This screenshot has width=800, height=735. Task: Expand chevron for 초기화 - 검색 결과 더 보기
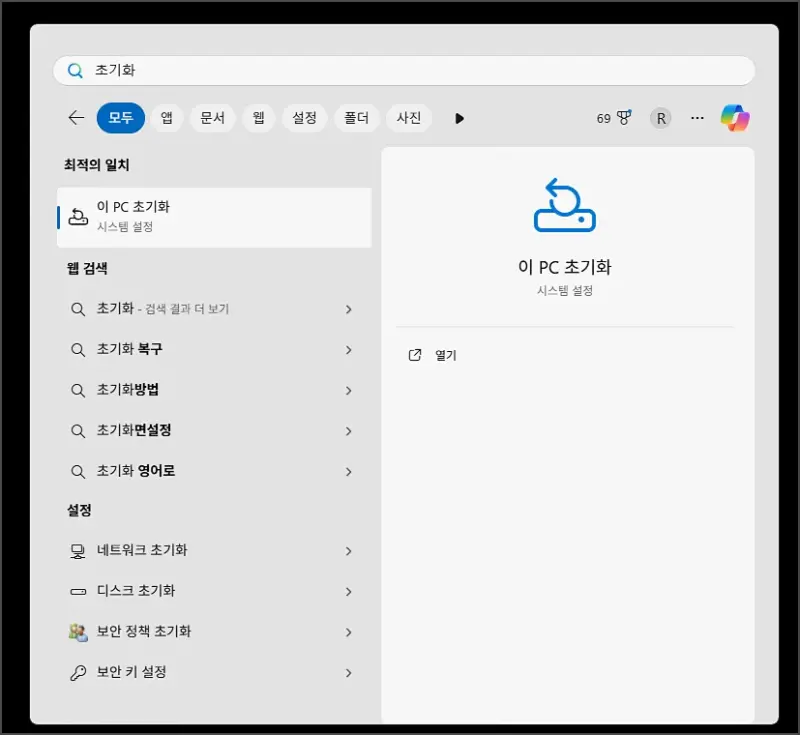point(348,309)
